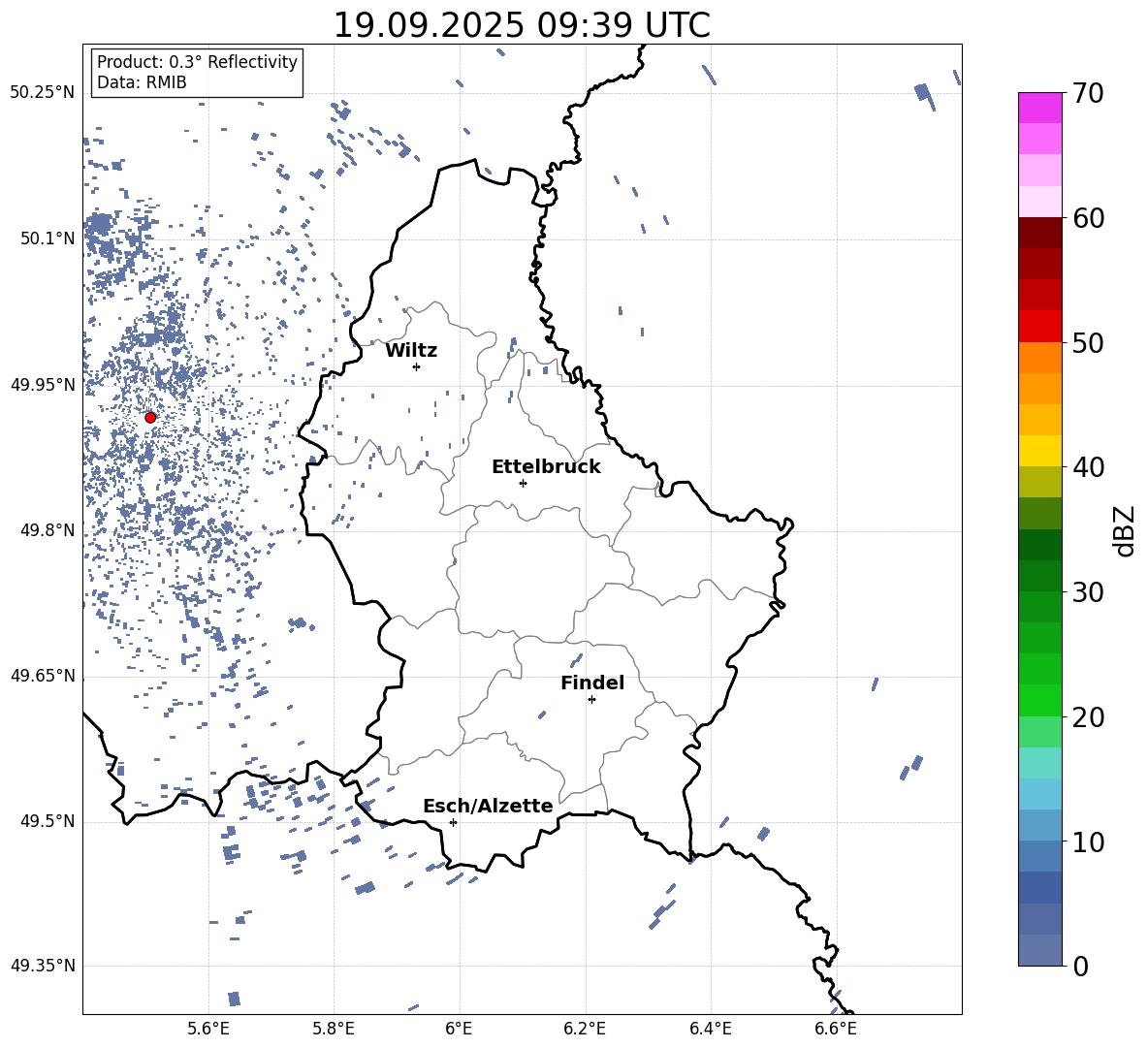Click the Esch/Alzette station cross marker

click(x=453, y=822)
